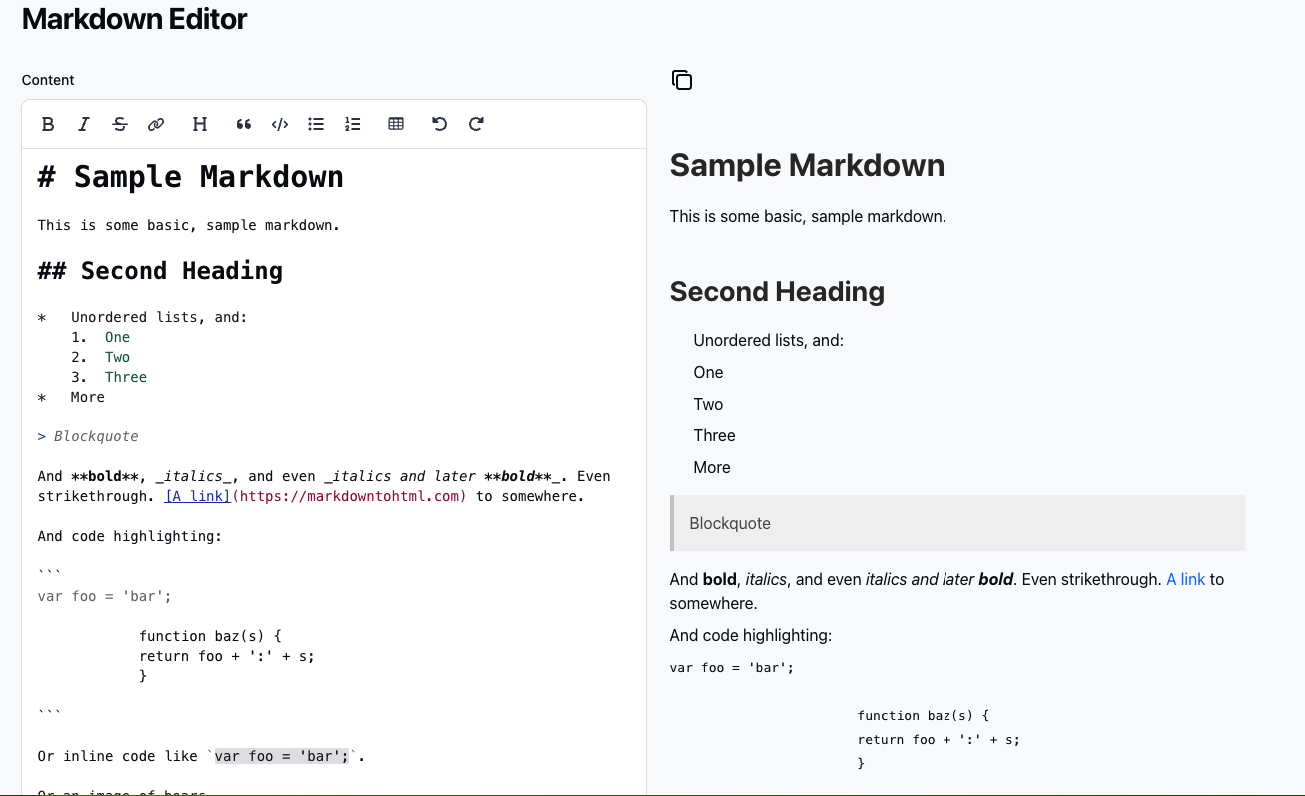
Task: Open the 'A link' hyperlink in the preview
Action: 1186,579
